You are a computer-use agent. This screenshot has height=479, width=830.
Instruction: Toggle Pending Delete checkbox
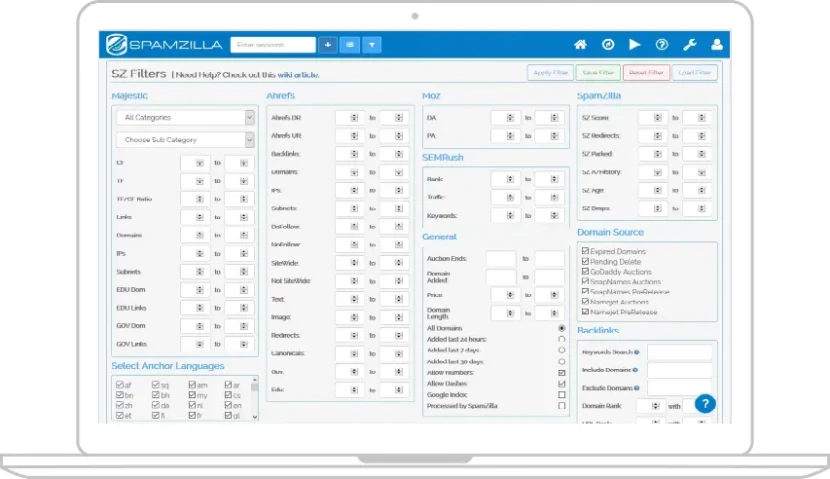pos(585,261)
